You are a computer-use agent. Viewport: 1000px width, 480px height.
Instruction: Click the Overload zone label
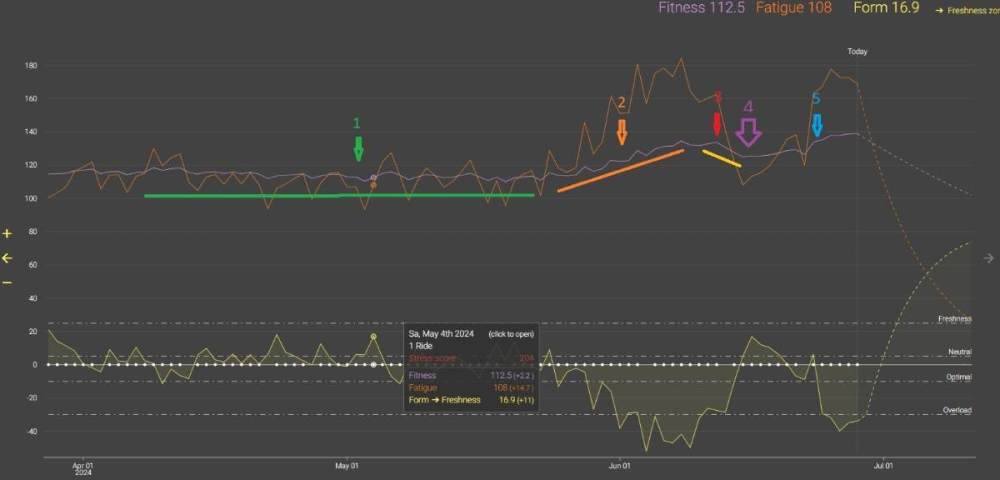955,410
